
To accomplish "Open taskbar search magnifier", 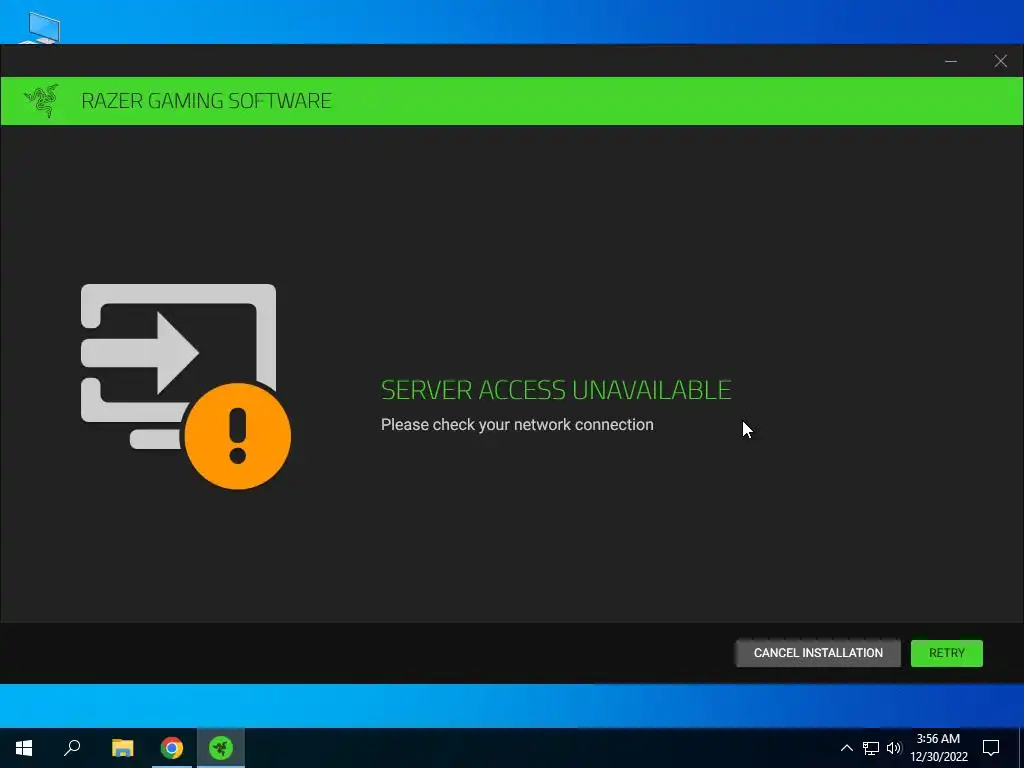I will (x=72, y=748).
